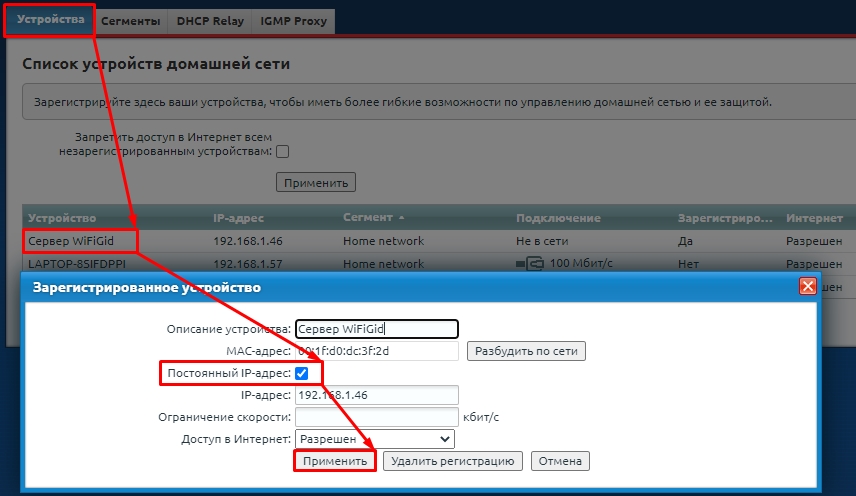Click Нет registered value for LAPTOP-8SIFDPPI
The width and height of the screenshot is (856, 496).
pyautogui.click(x=688, y=264)
